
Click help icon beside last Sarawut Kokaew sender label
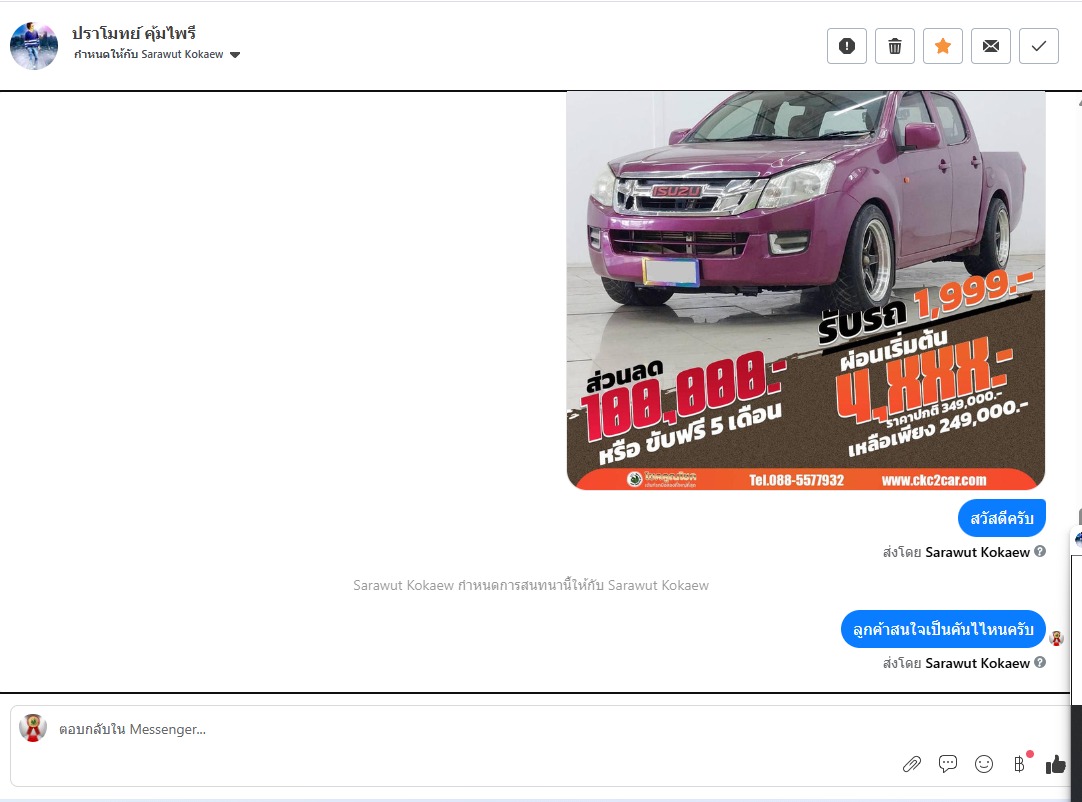pos(1040,662)
